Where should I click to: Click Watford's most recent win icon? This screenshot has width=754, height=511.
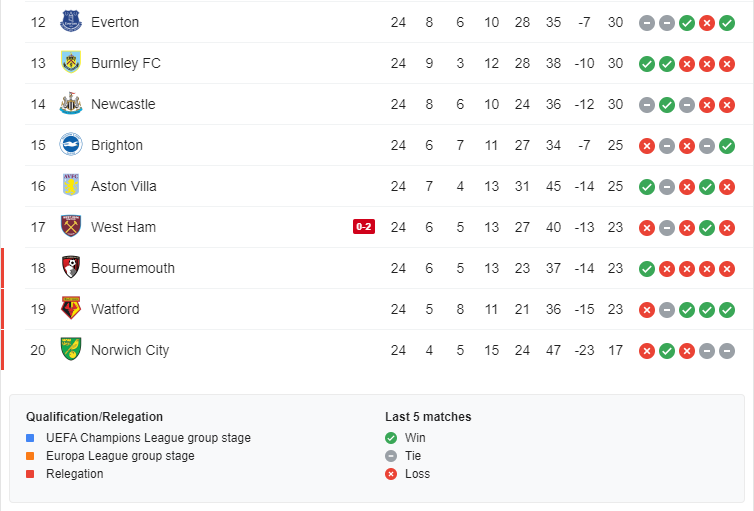[727, 309]
